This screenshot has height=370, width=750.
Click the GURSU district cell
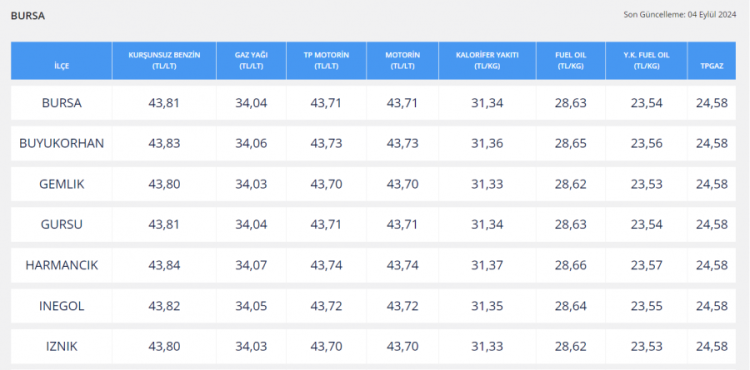pos(62,224)
